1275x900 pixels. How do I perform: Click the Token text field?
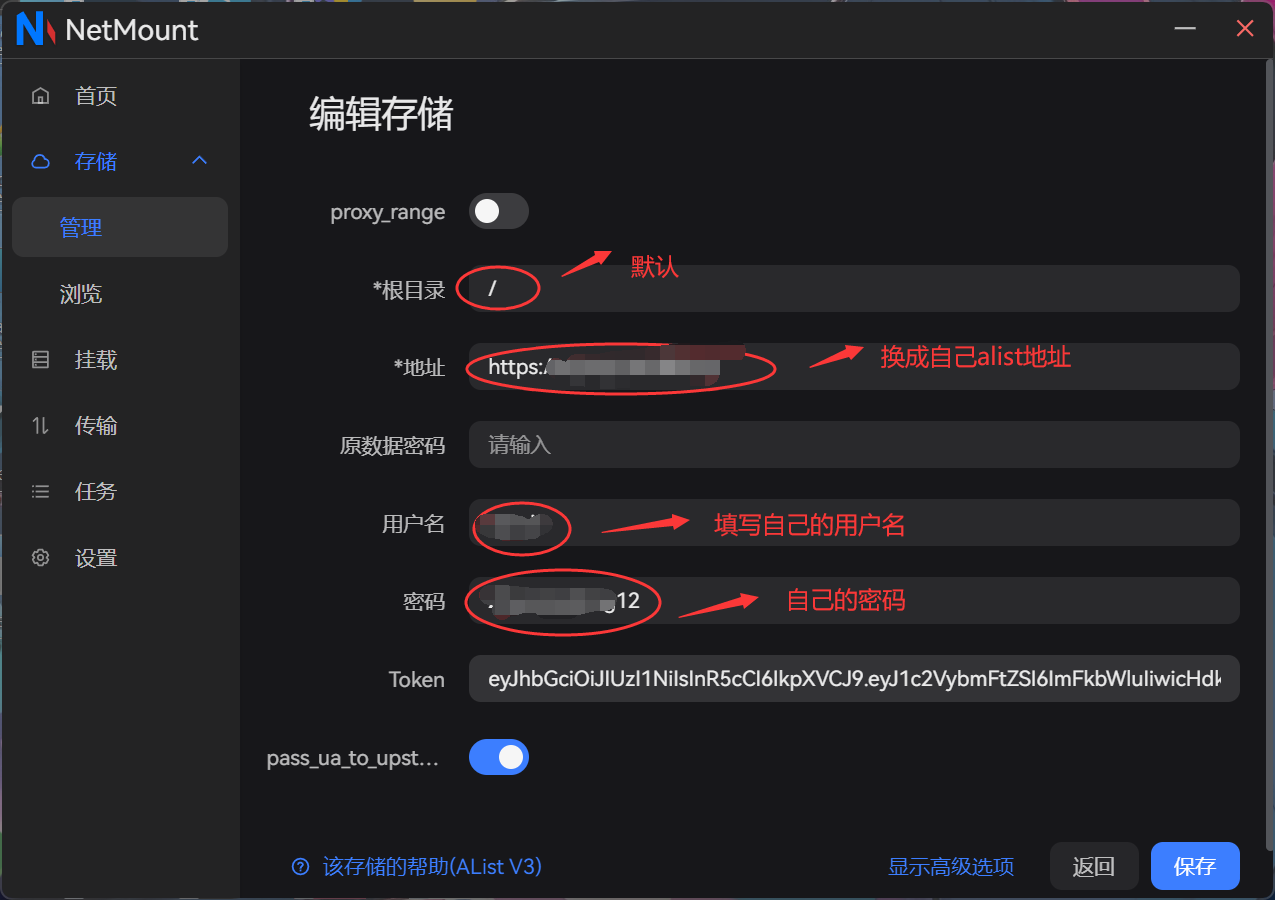click(x=854, y=679)
